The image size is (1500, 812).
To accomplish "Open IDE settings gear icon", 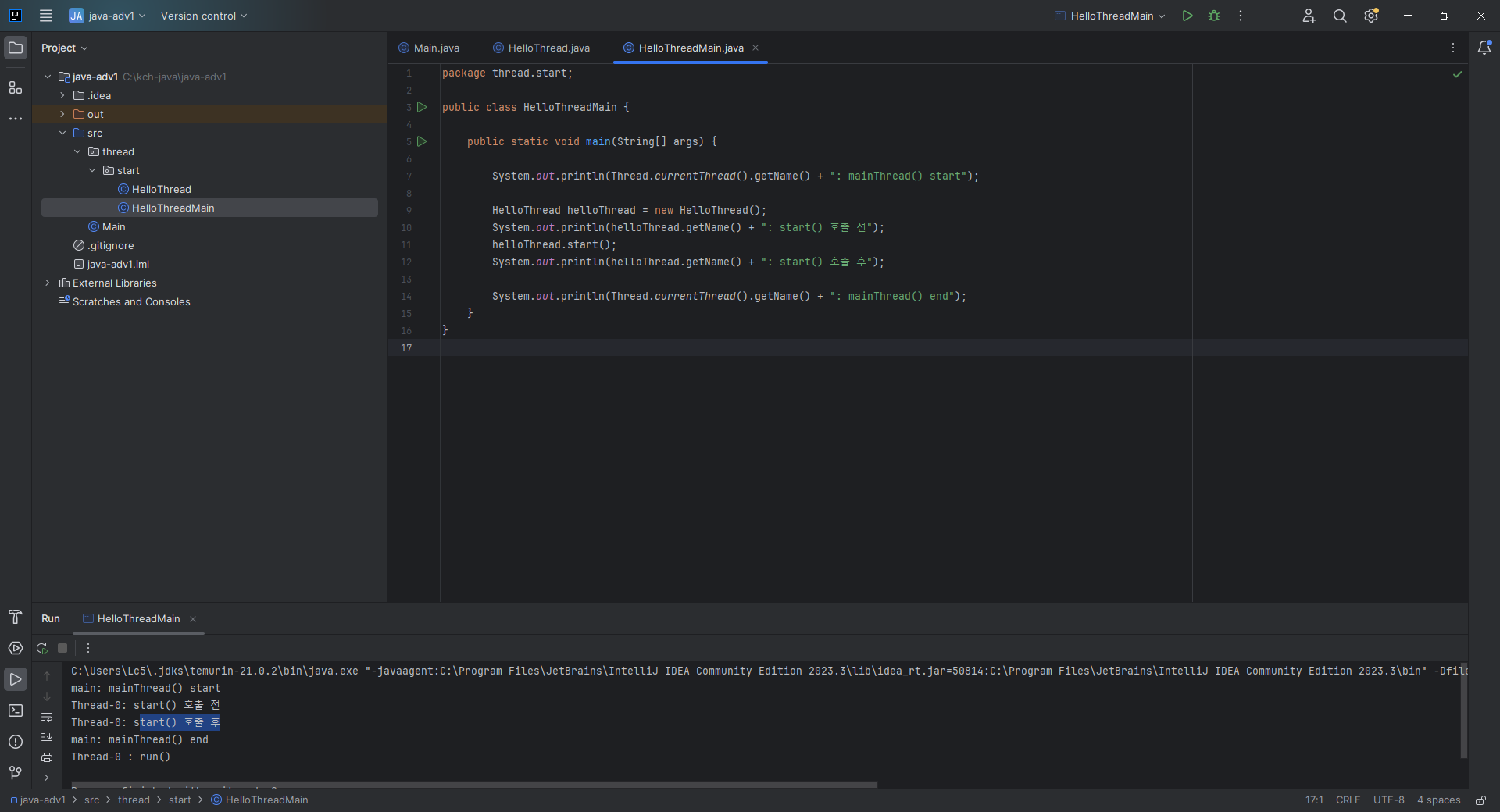I will click(x=1371, y=16).
